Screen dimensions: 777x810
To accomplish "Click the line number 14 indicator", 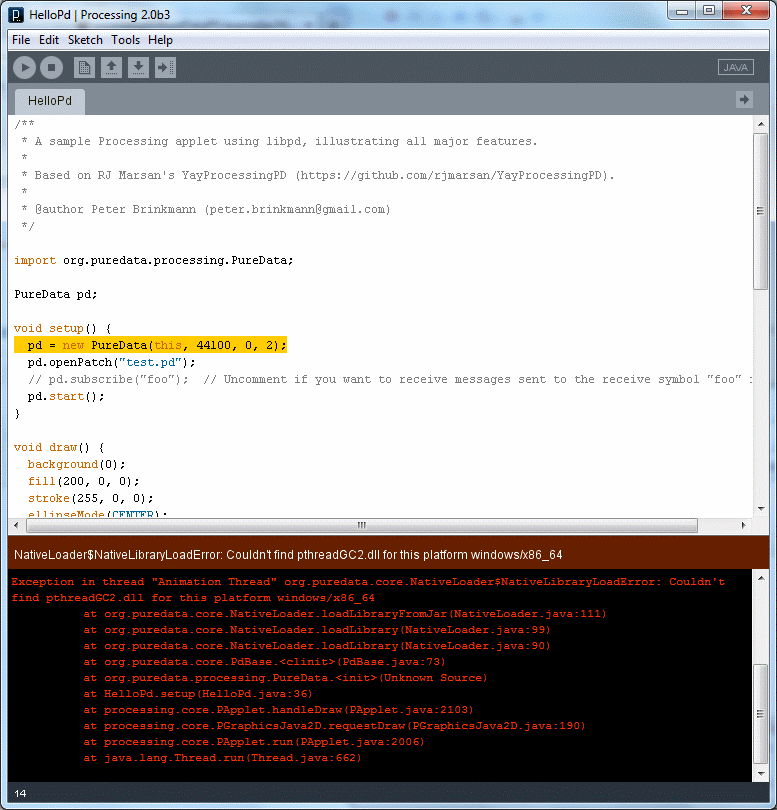I will [x=20, y=793].
